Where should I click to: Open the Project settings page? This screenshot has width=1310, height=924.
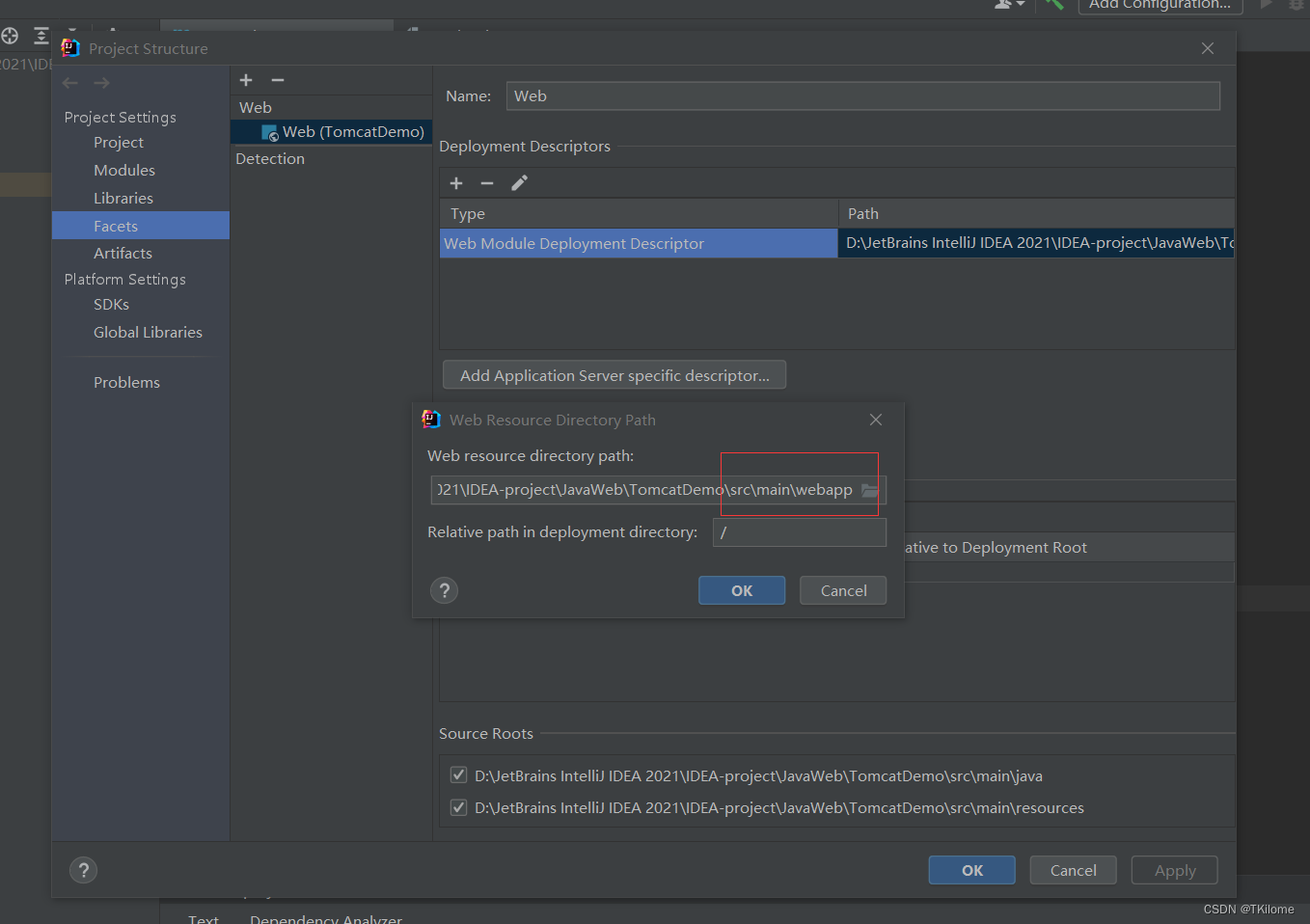119,143
